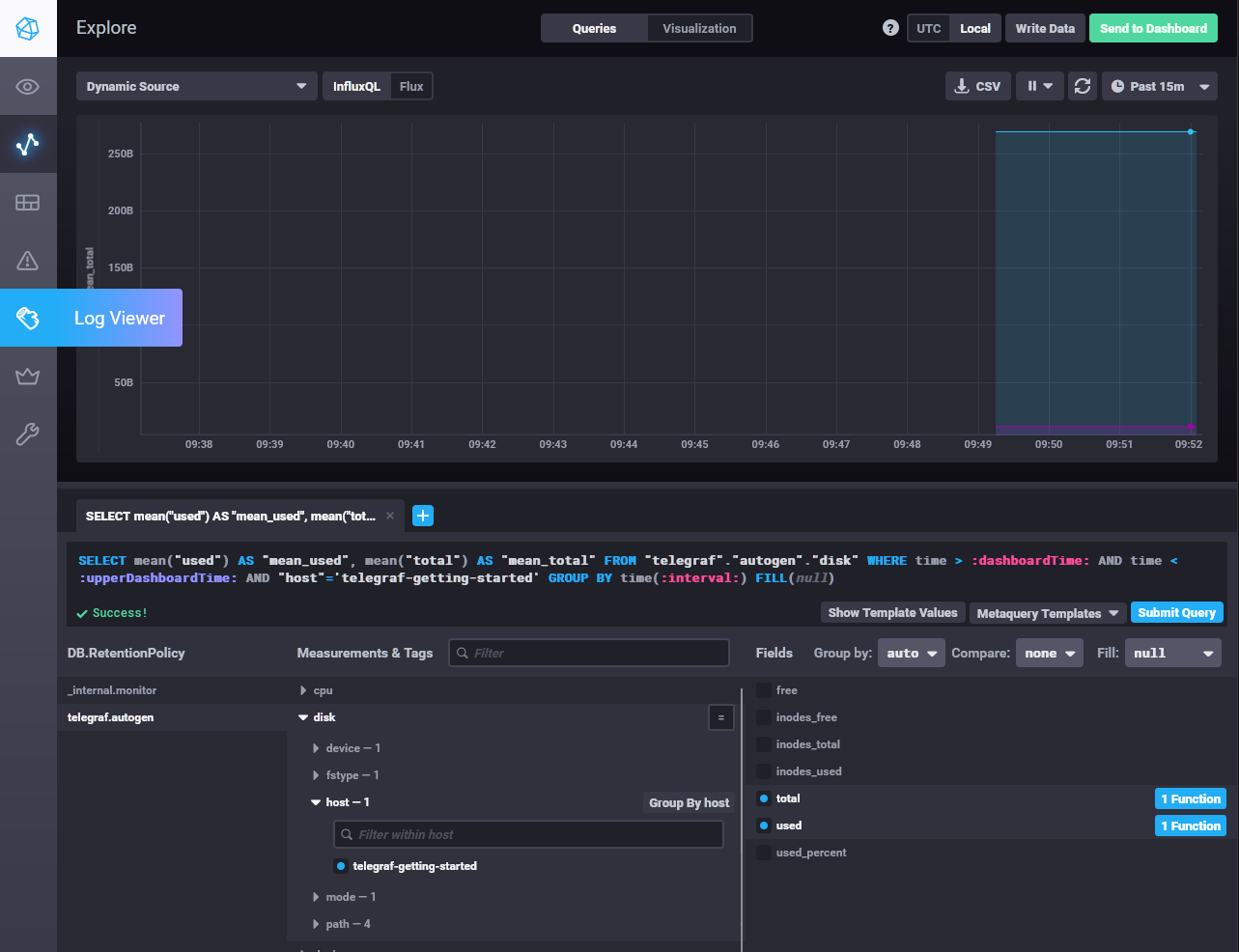Switch timestamp display to UTC
The width and height of the screenshot is (1239, 952).
tap(928, 28)
